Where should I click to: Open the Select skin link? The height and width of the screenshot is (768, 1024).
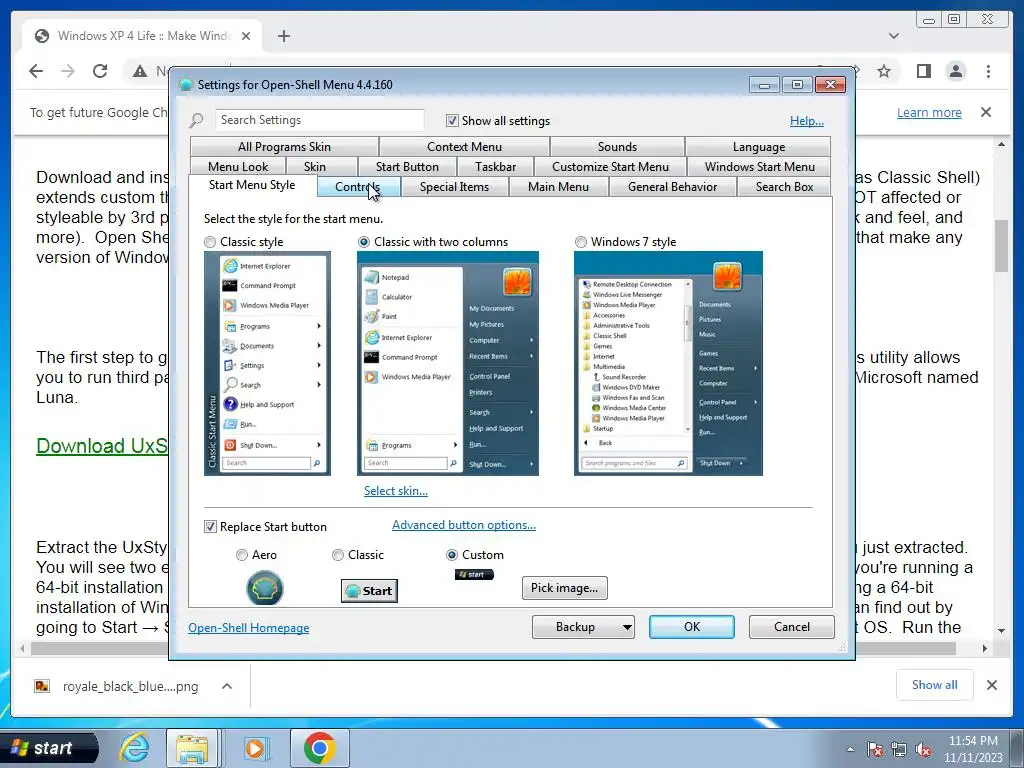396,491
